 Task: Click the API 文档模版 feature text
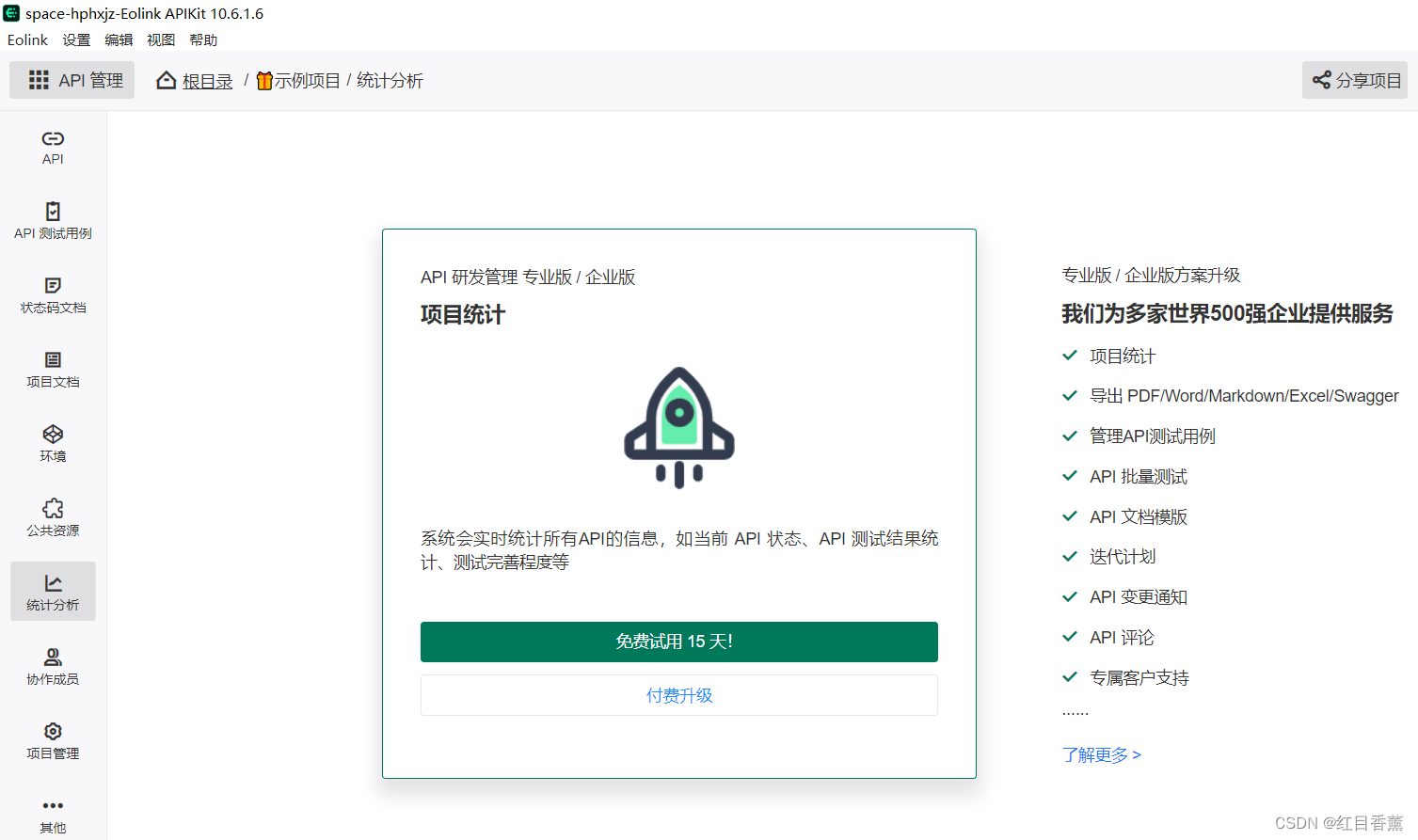pyautogui.click(x=1139, y=517)
